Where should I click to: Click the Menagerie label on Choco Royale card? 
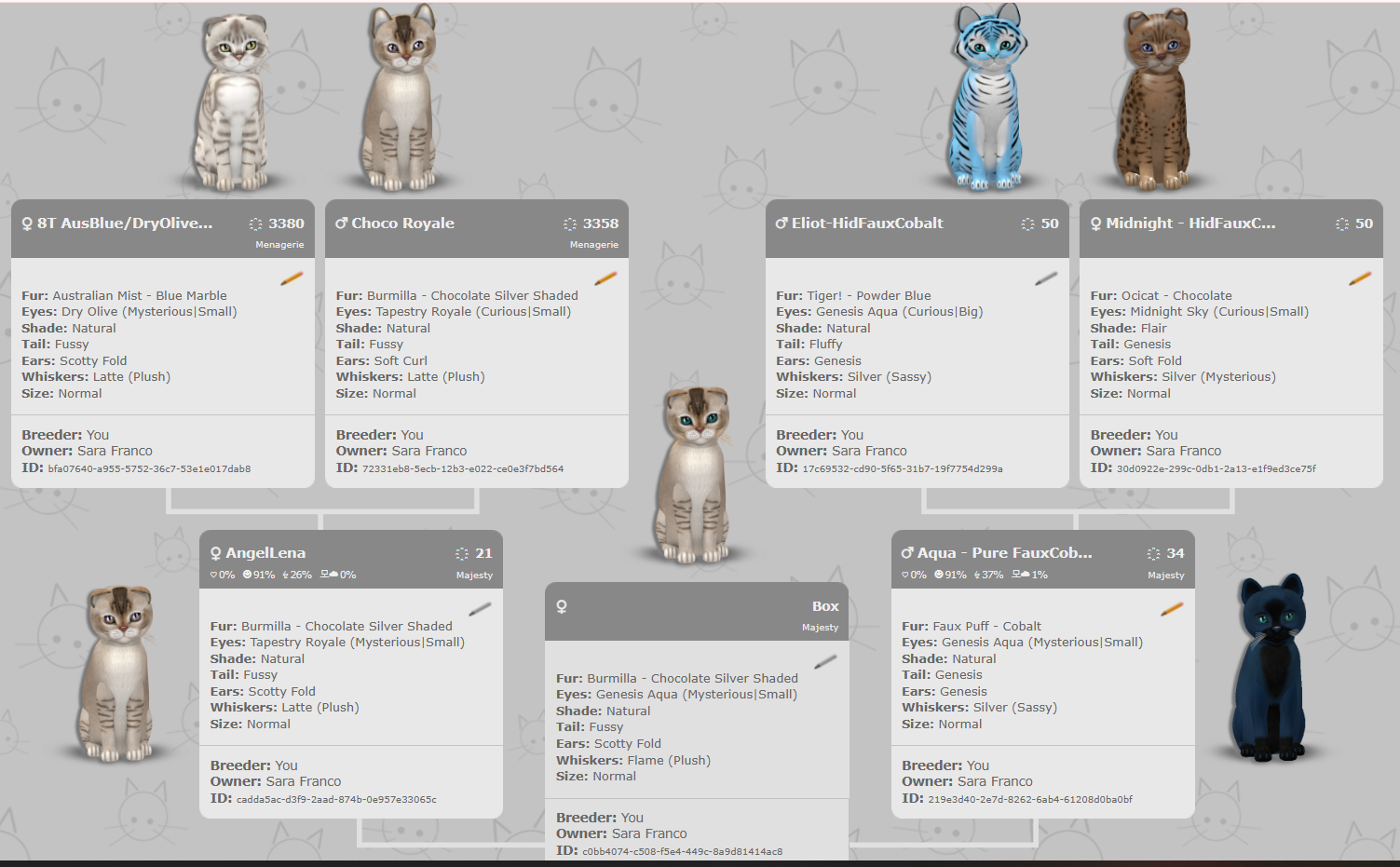[594, 245]
